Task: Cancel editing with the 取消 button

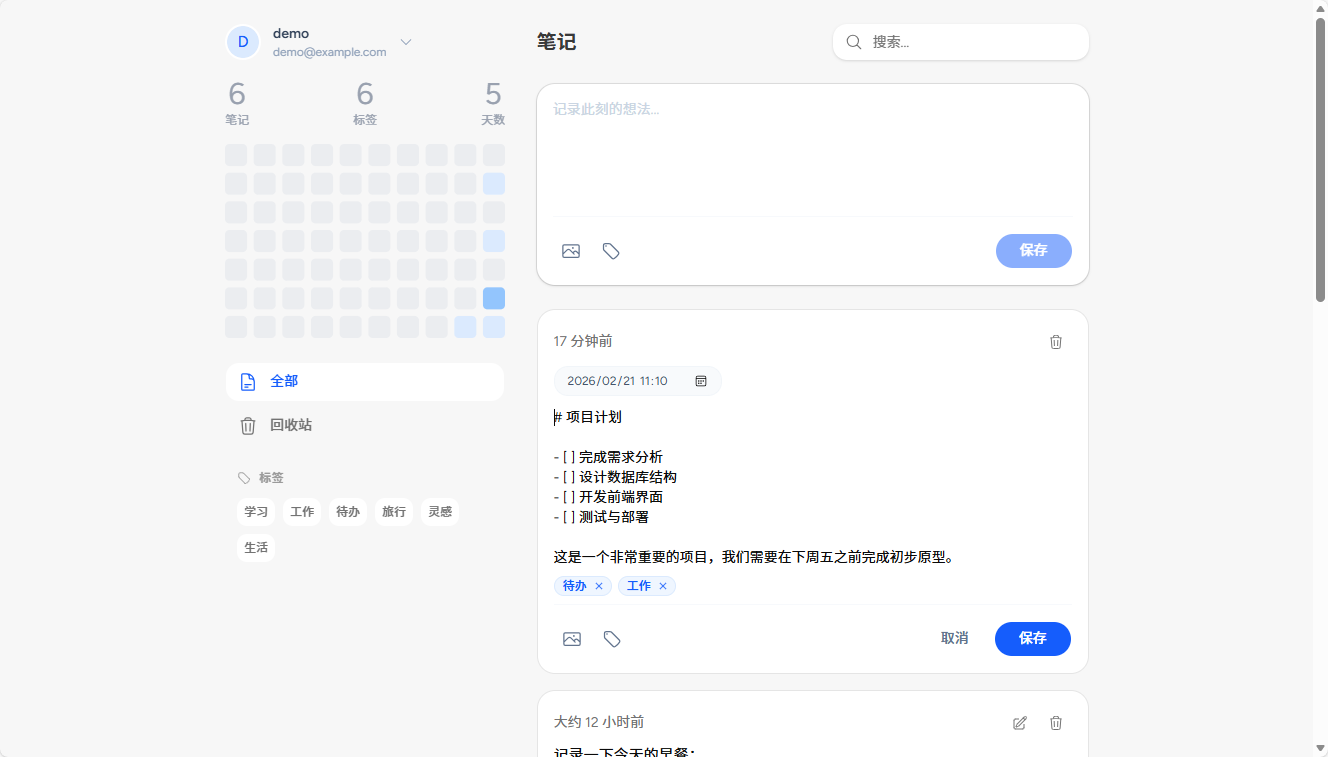Action: pyautogui.click(x=954, y=638)
